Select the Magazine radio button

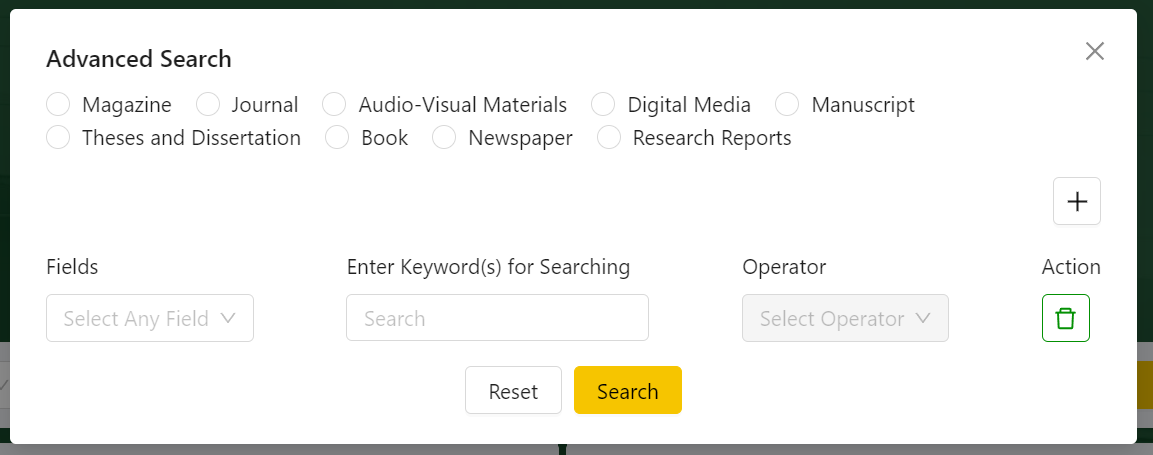click(59, 105)
